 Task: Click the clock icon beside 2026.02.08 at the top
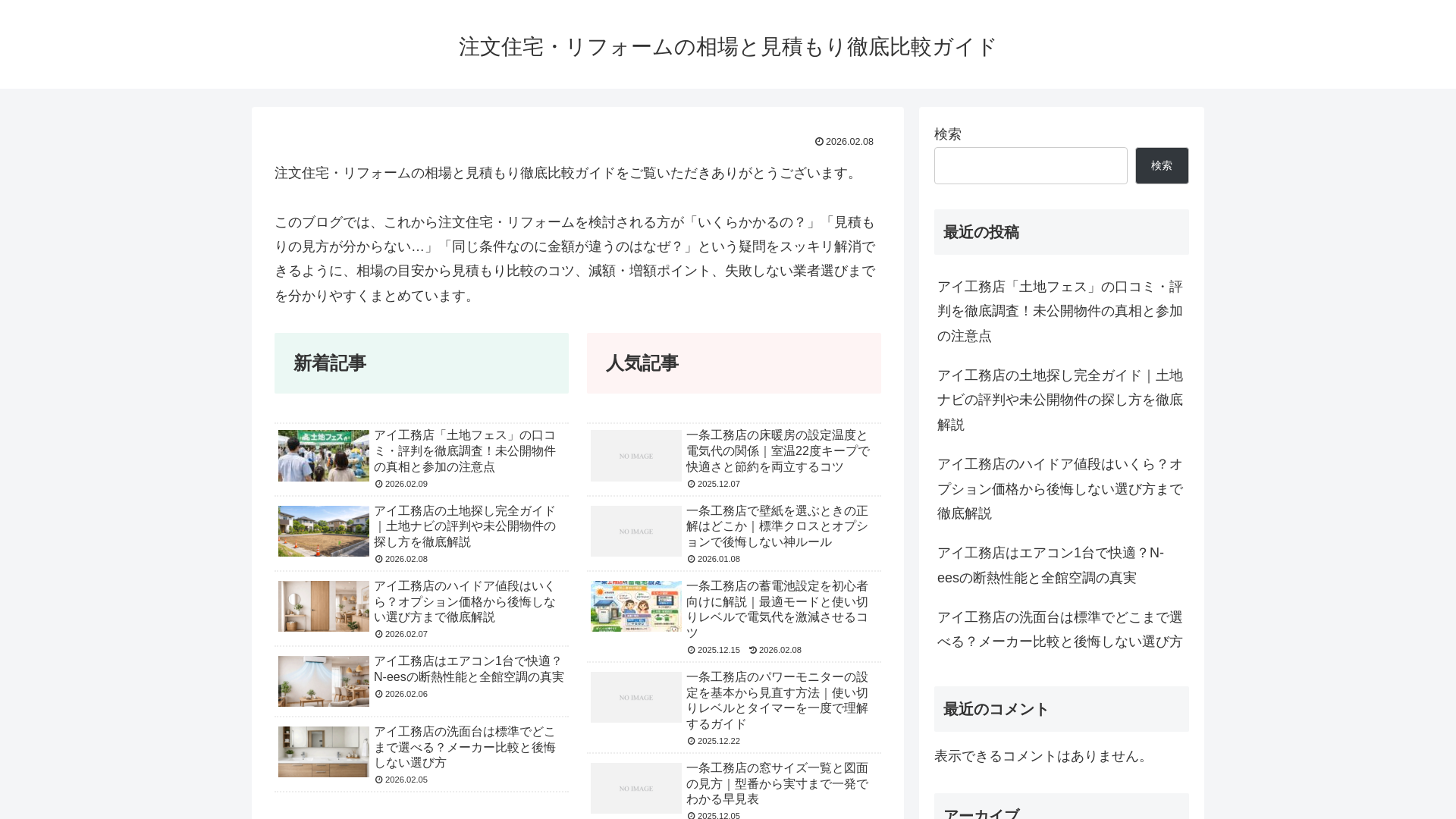tap(819, 141)
